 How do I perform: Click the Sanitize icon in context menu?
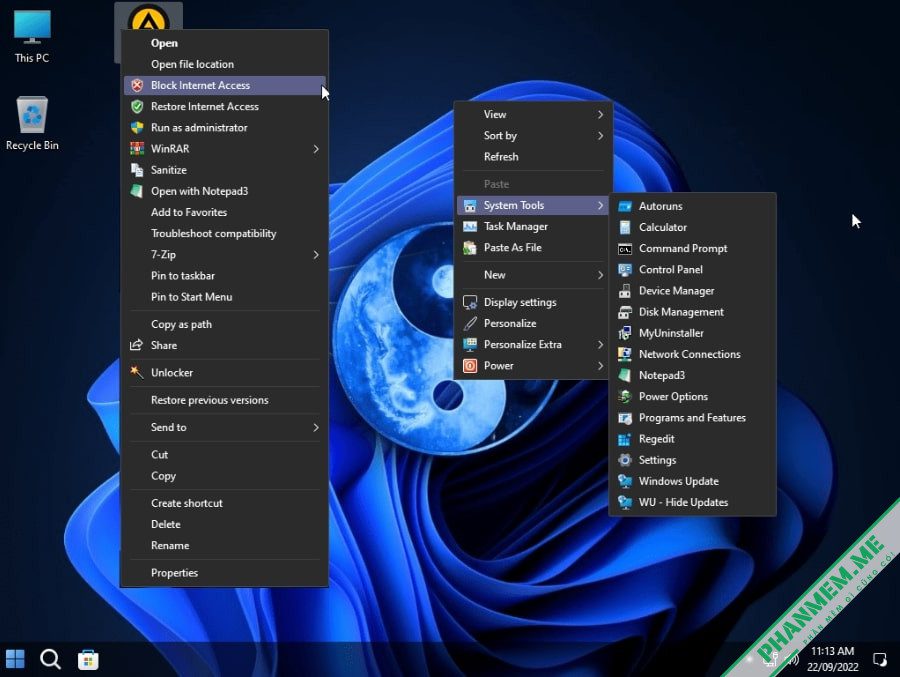coord(137,170)
